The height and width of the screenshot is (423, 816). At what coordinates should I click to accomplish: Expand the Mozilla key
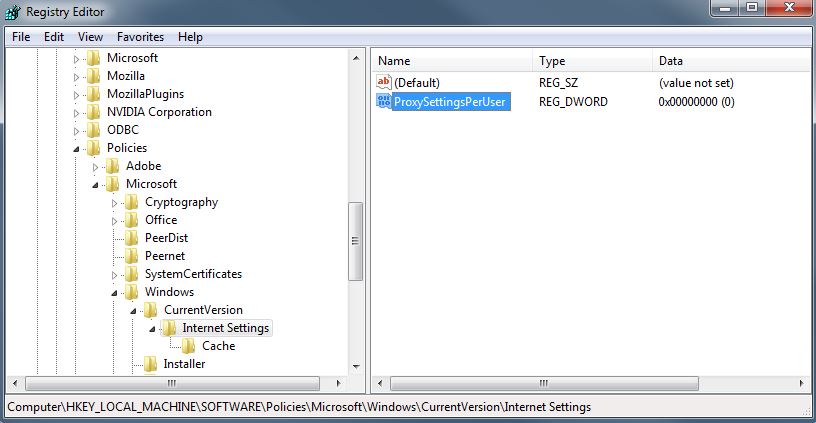(x=76, y=78)
